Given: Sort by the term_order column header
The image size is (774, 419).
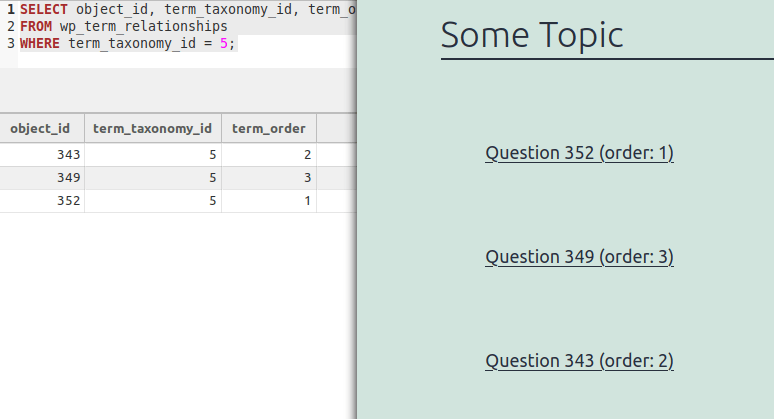Looking at the screenshot, I should pos(269,128).
